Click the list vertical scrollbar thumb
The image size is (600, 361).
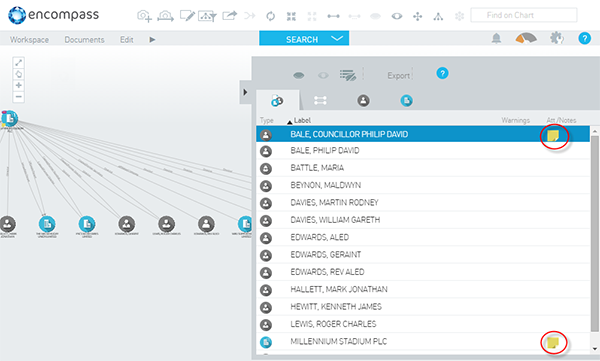595,234
